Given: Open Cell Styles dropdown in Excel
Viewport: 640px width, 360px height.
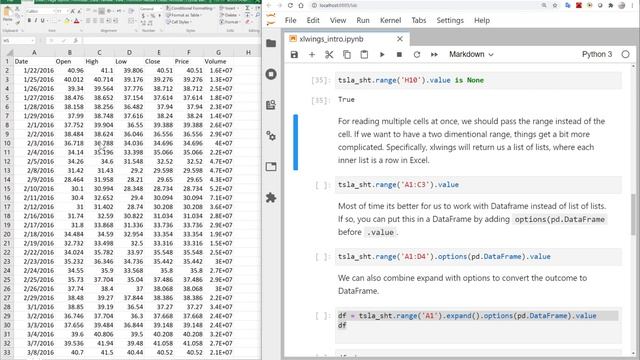Looking at the screenshot, I should tap(179, 22).
